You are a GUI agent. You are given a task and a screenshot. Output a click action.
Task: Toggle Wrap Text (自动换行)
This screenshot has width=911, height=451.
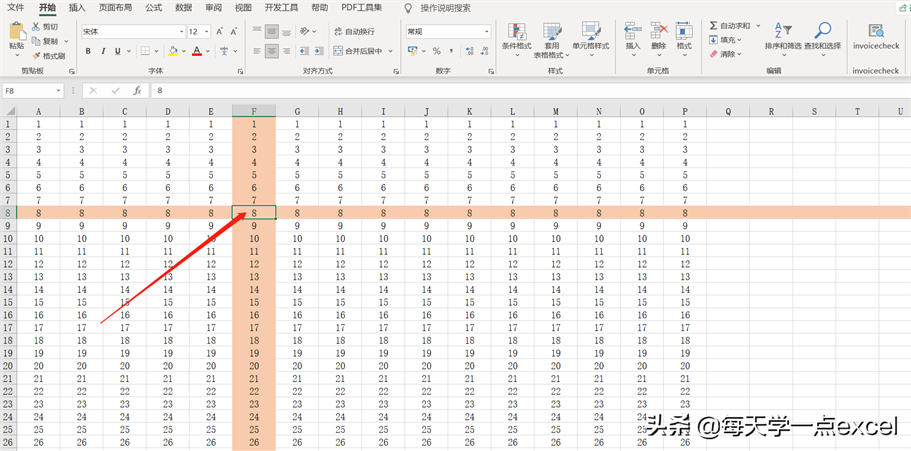[x=353, y=32]
